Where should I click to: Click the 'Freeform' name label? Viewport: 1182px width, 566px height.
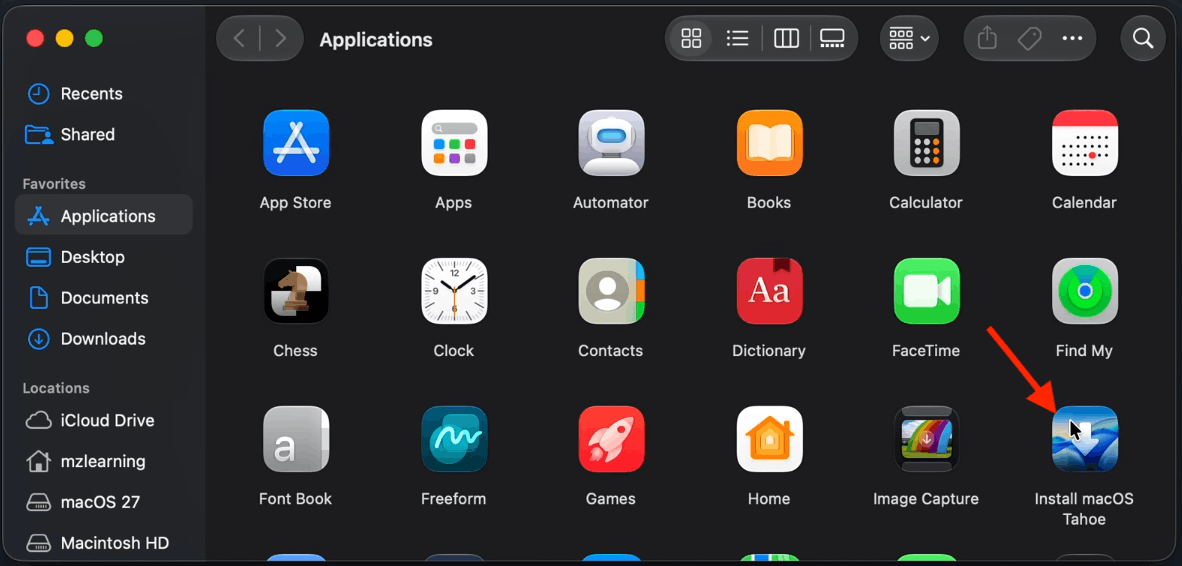454,499
